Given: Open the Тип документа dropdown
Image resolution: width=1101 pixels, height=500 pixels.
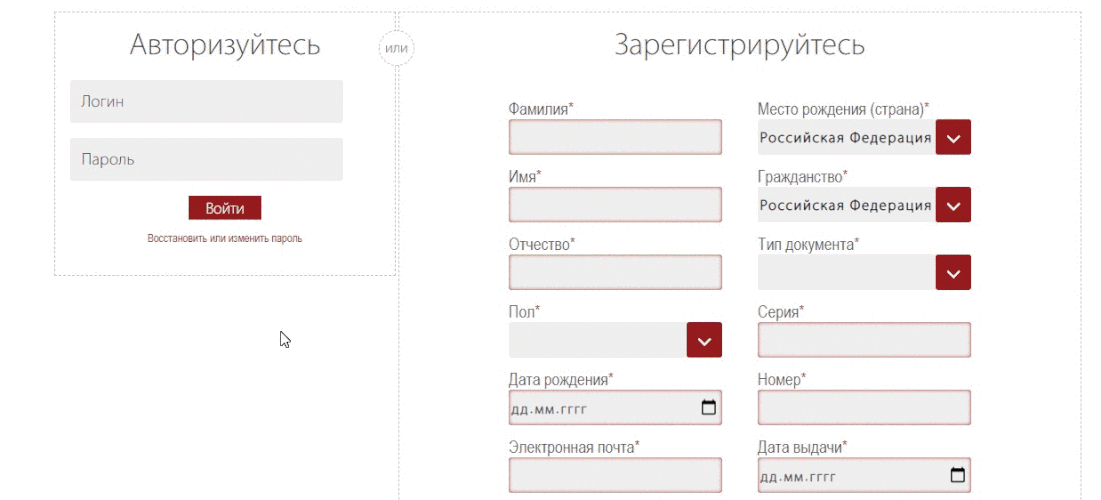Looking at the screenshot, I should point(953,272).
